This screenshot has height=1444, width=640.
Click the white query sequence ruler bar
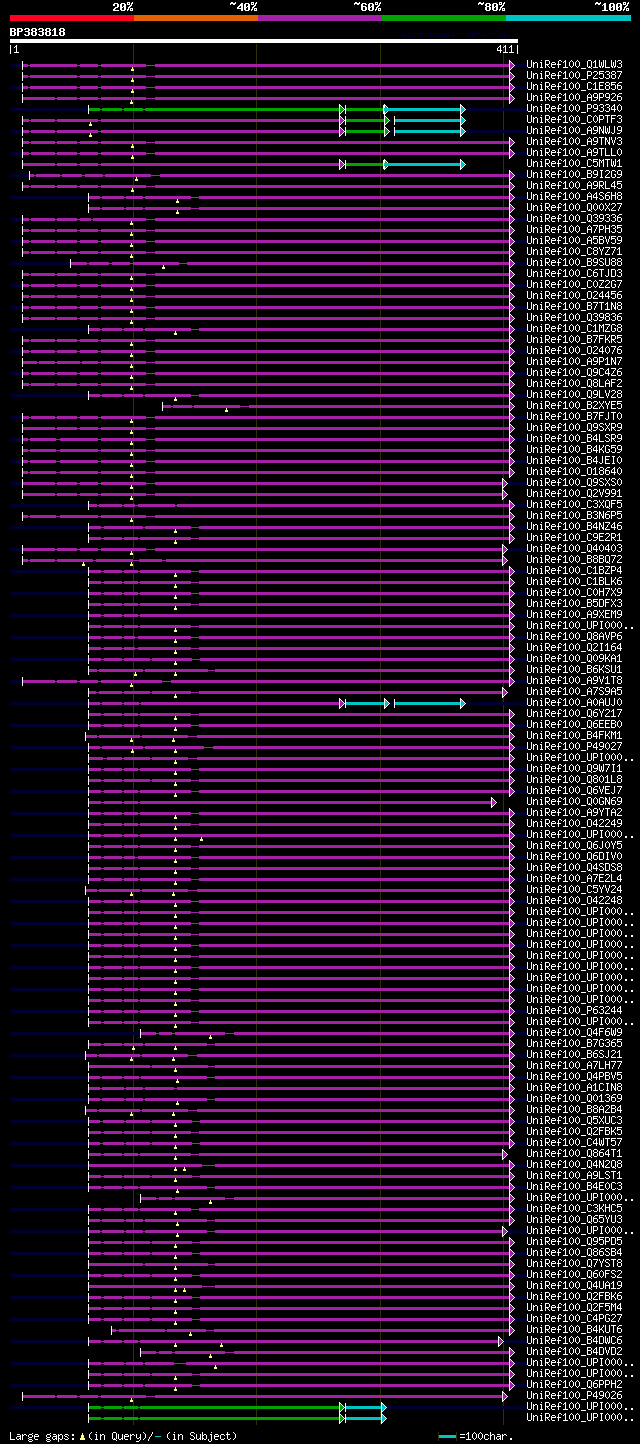point(263,41)
